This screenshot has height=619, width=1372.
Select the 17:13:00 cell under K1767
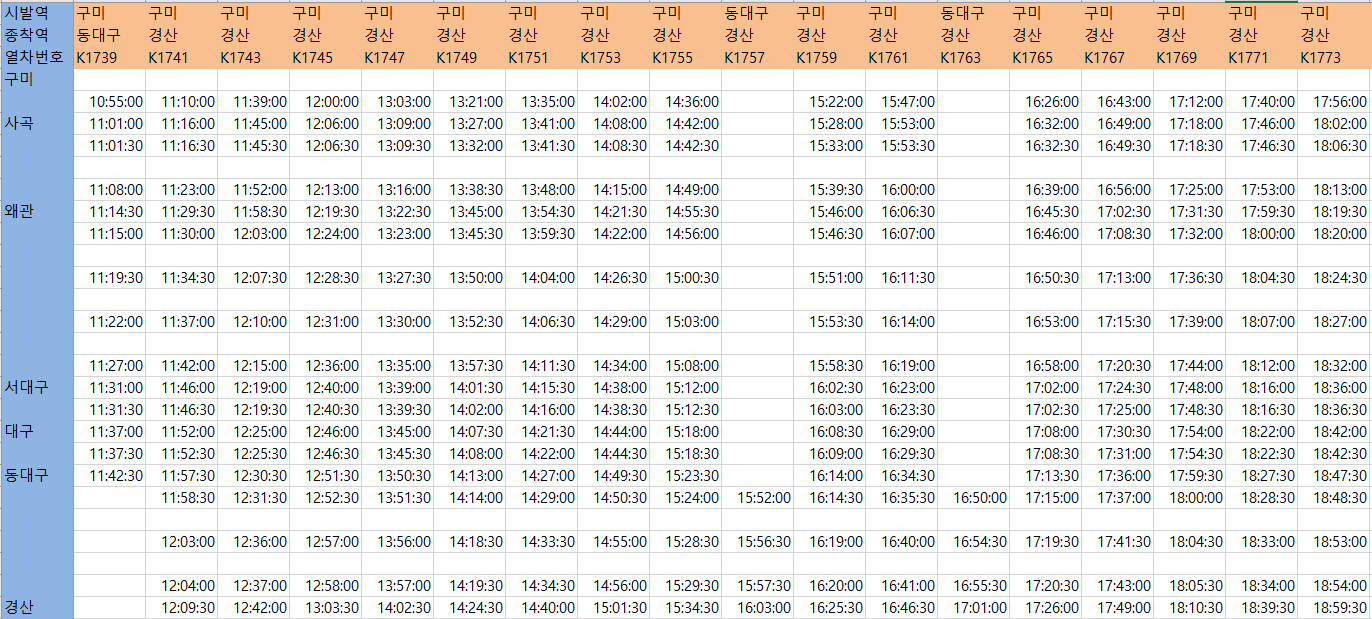pos(1118,277)
